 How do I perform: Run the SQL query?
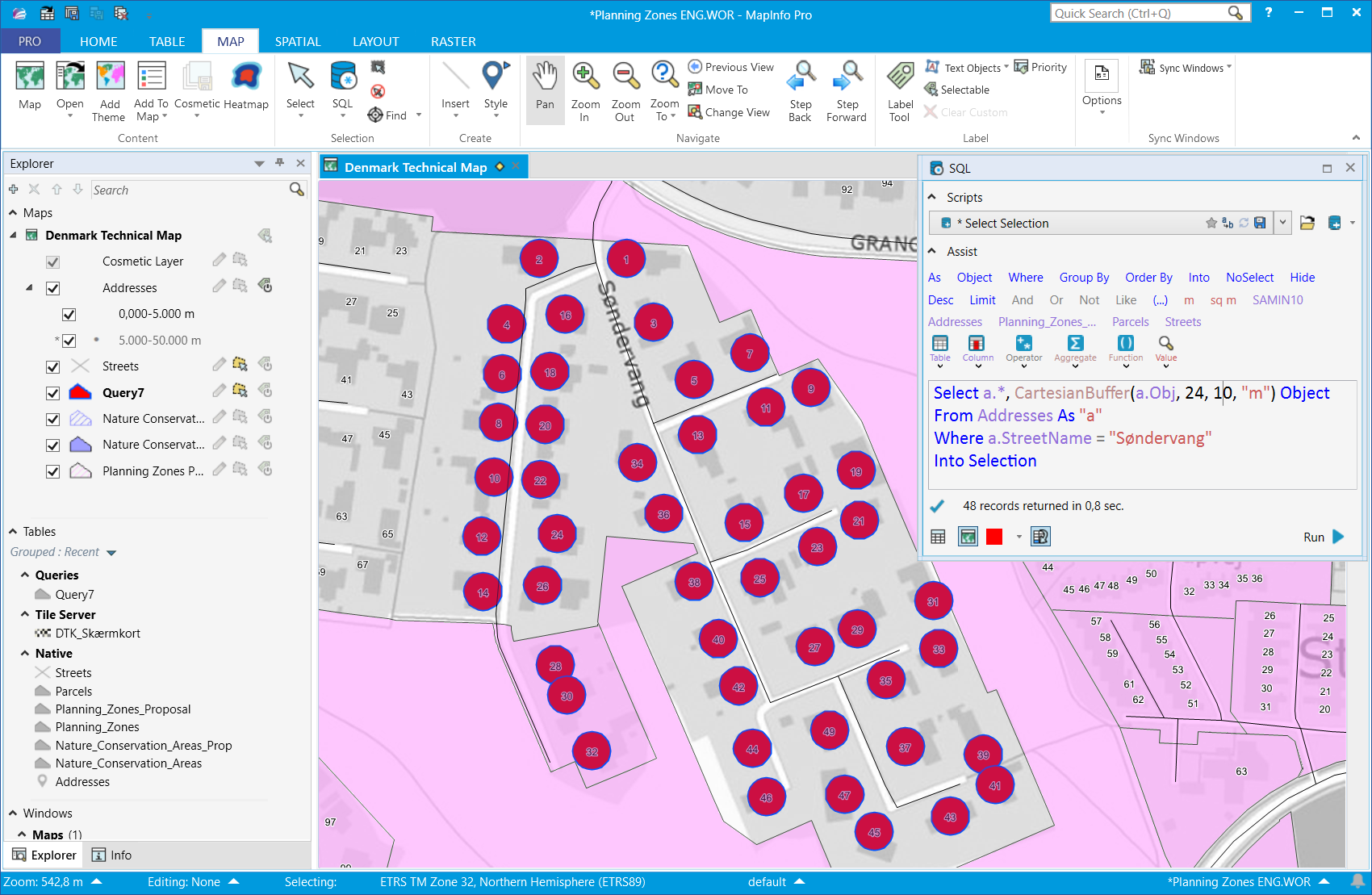1324,537
